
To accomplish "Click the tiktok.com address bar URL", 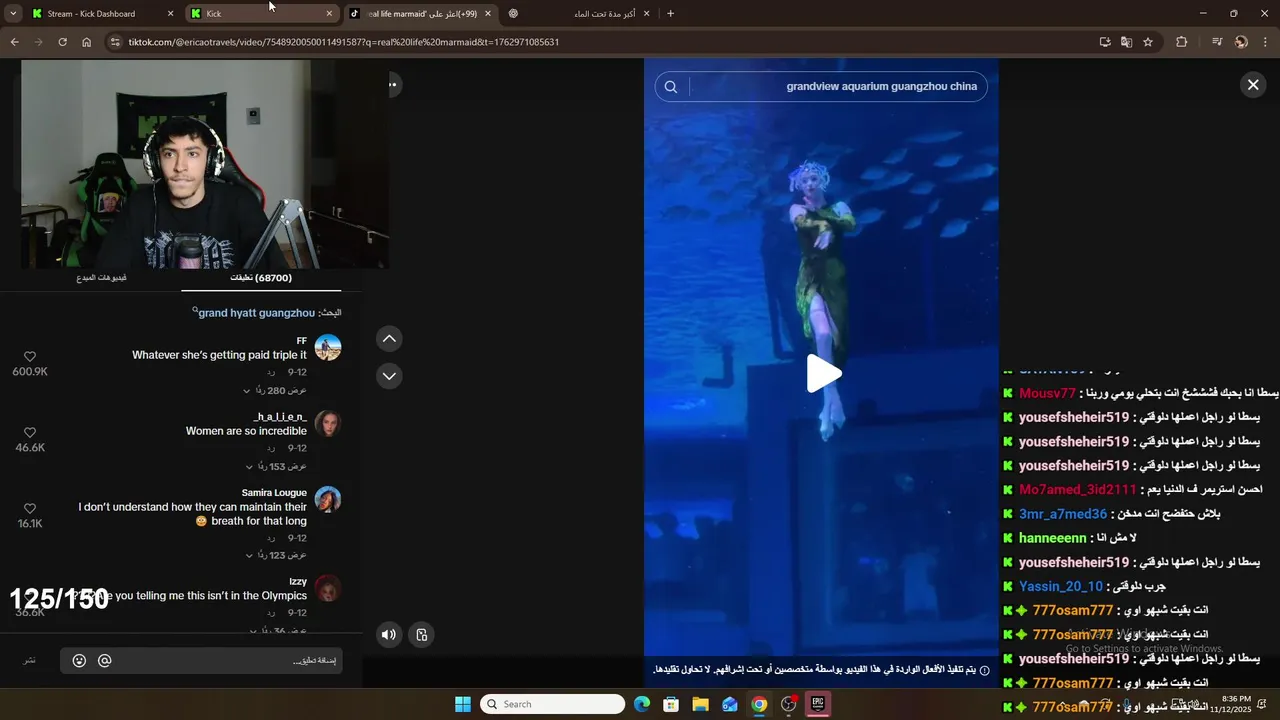I will (x=343, y=42).
